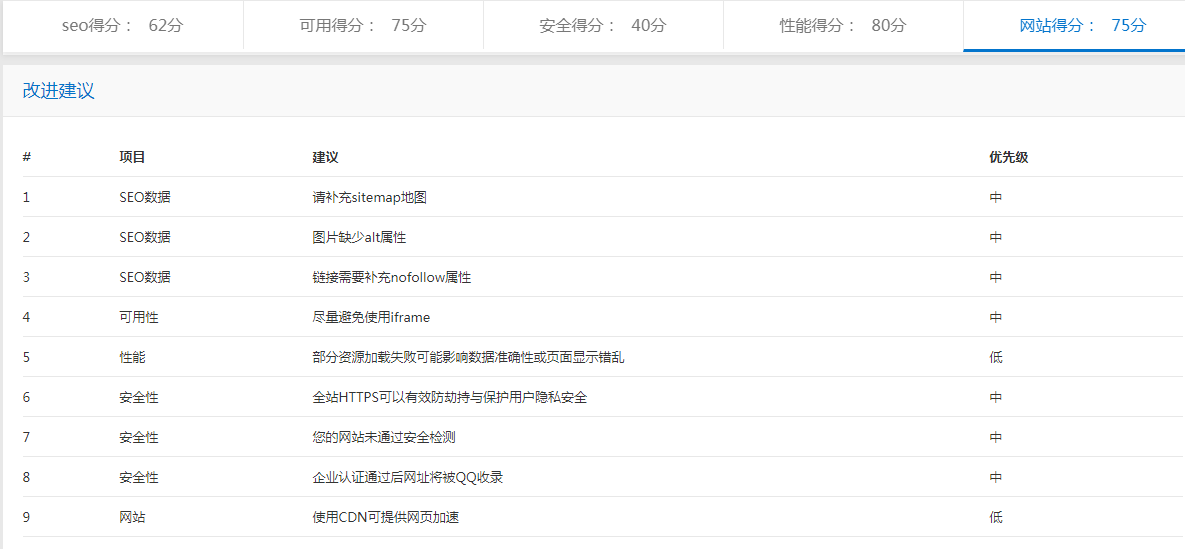The image size is (1185, 549).
Task: Click the 建议 column header
Action: 326,158
